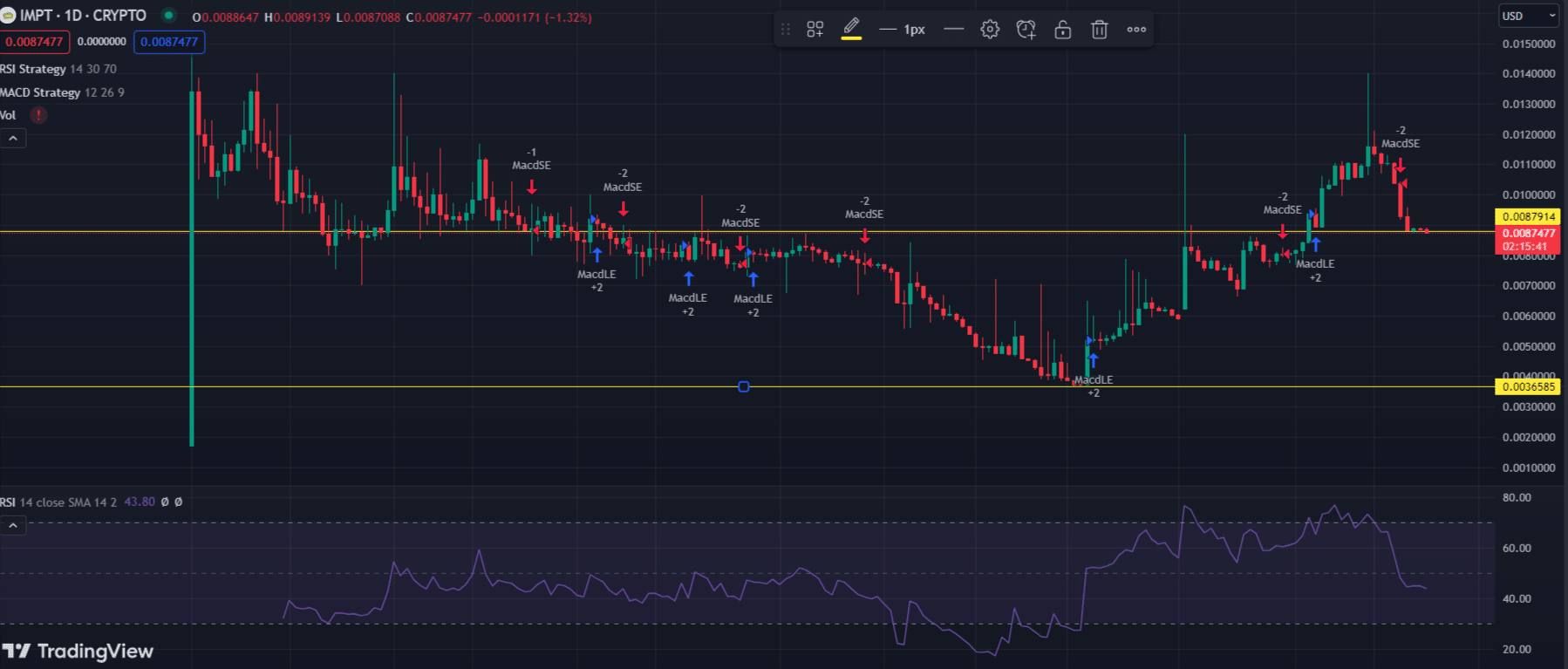
Task: Collapse the RSI pane legend
Action: point(13,525)
